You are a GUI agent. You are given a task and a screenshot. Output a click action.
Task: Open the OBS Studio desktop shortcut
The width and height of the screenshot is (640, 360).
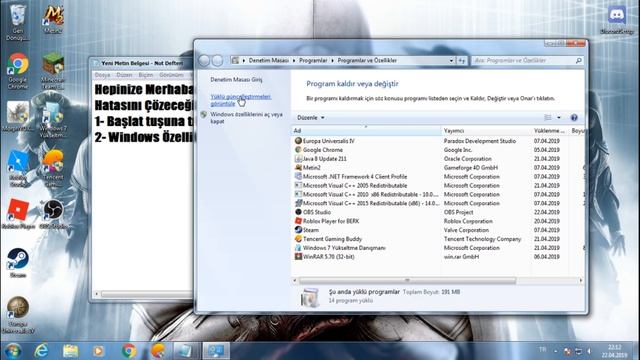(53, 213)
